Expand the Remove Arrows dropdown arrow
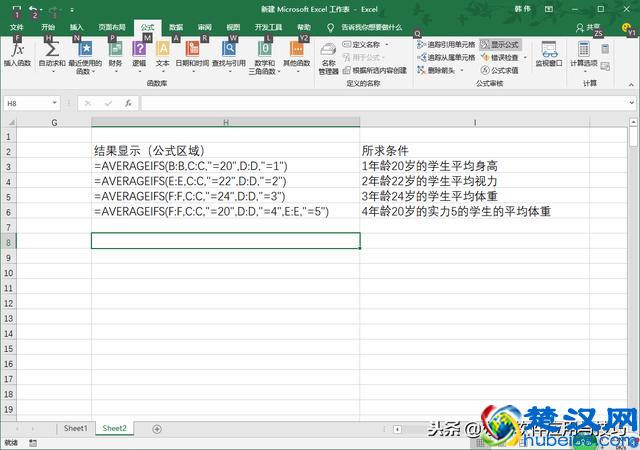 (462, 70)
